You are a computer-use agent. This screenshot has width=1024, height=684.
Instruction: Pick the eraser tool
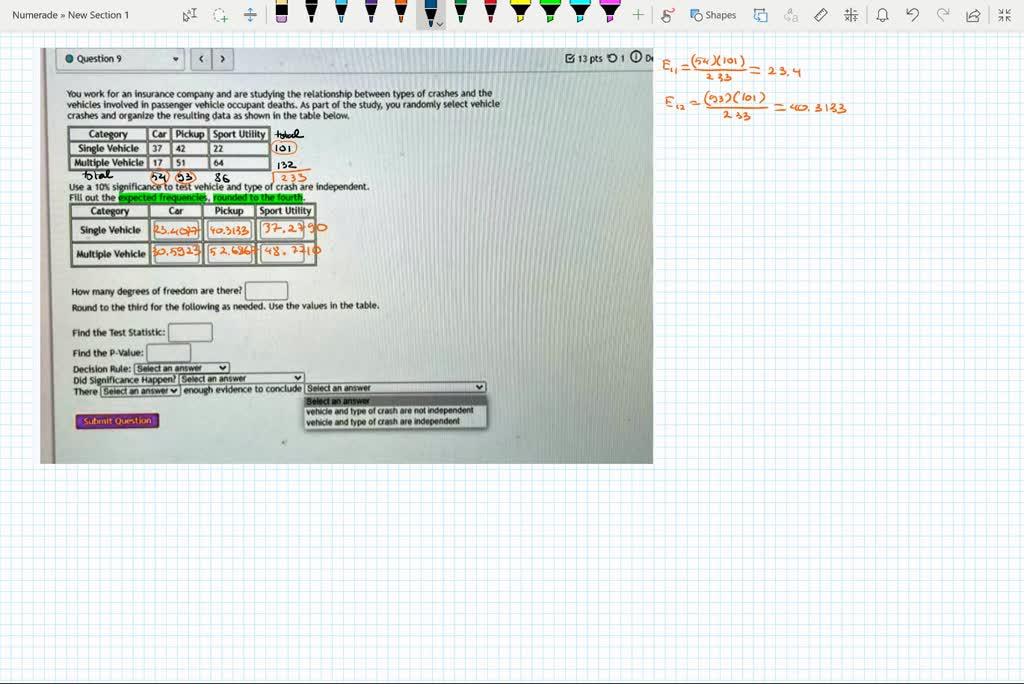point(281,13)
